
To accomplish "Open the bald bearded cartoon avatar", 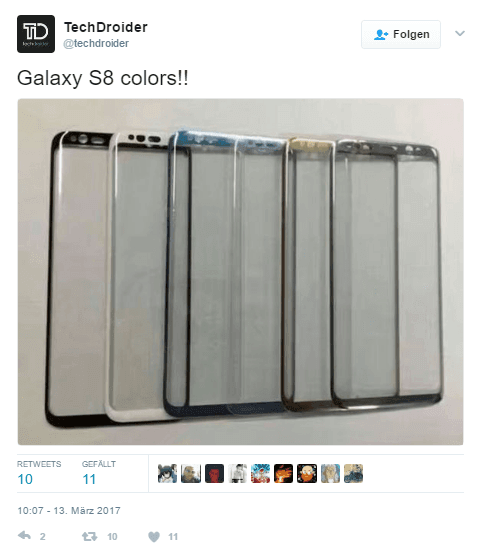I will pyautogui.click(x=307, y=473).
